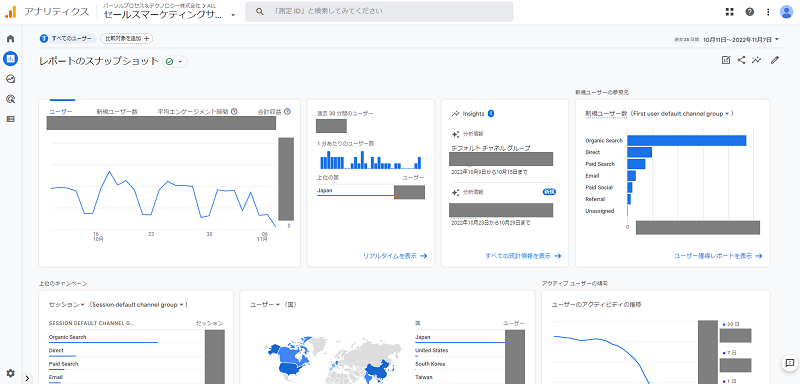Open the property selector セールスマーケティング dropdown
Image resolution: width=800 pixels, height=384 pixels.
pos(169,15)
